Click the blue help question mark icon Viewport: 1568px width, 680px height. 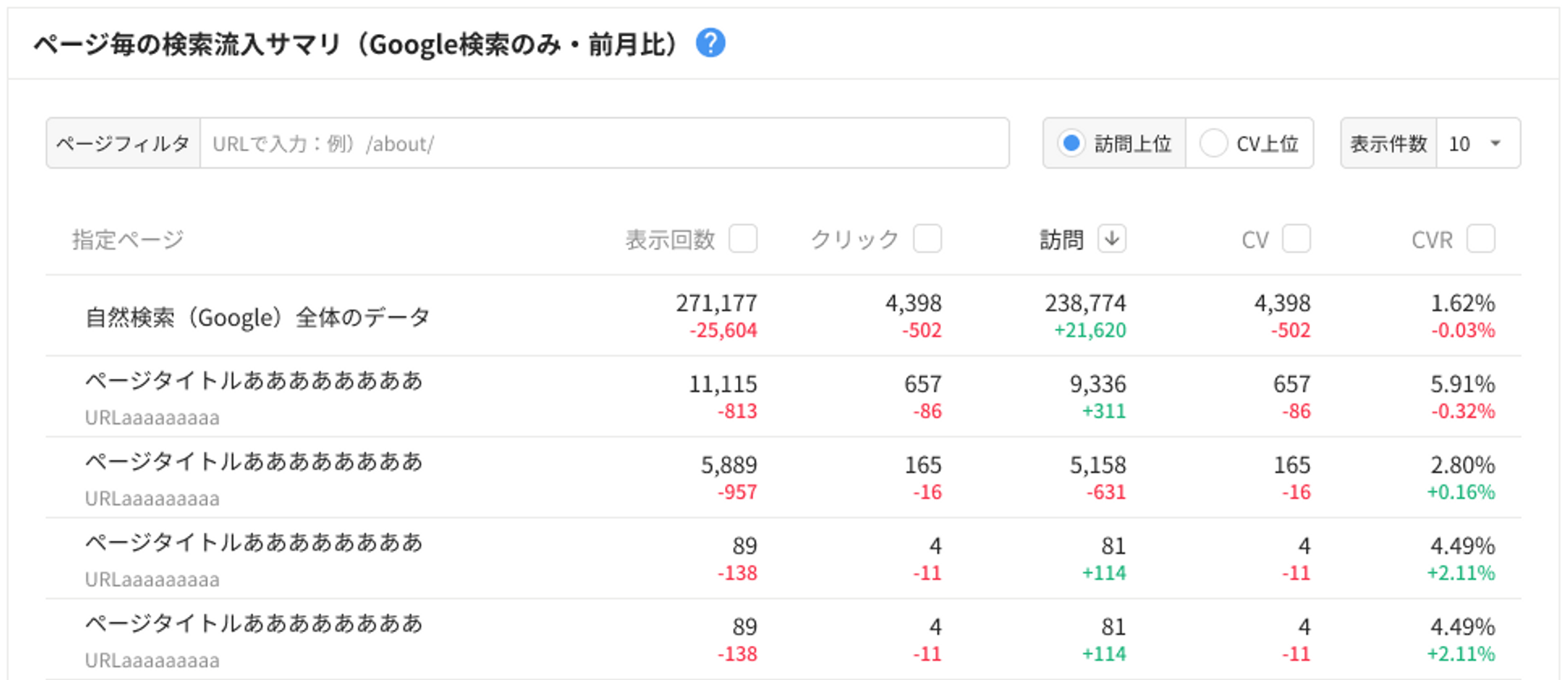tap(710, 43)
